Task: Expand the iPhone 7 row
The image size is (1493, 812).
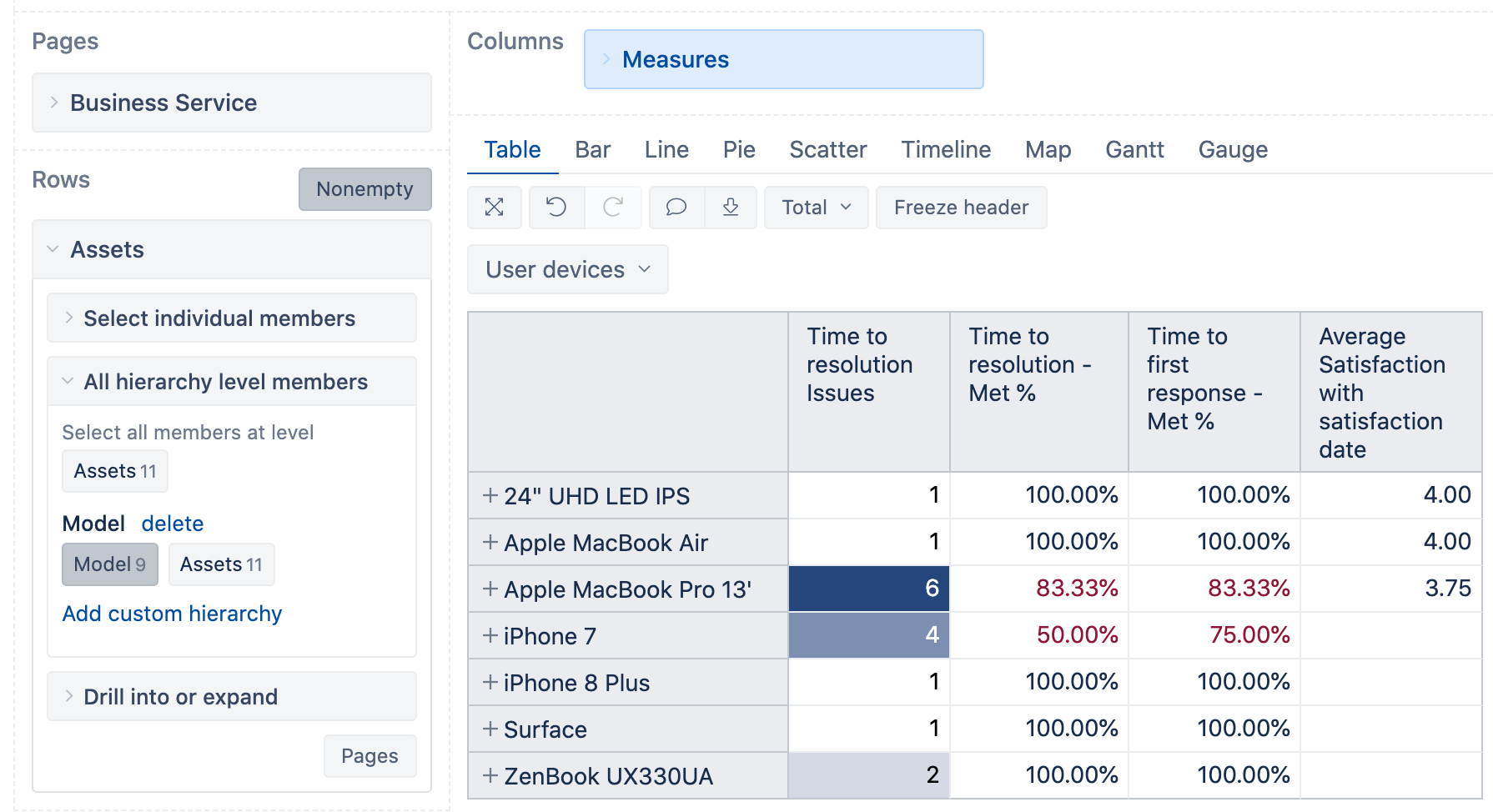Action: point(490,635)
